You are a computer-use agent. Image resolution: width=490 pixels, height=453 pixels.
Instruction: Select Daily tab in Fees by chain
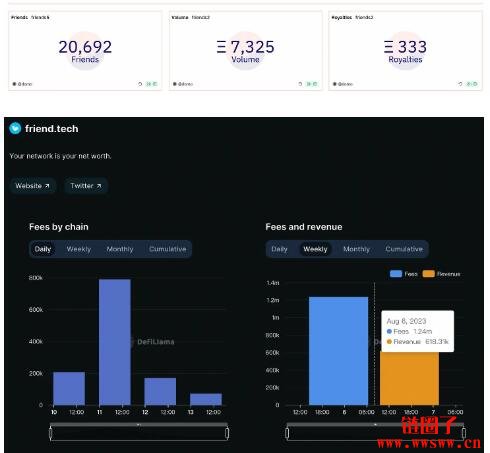(x=43, y=249)
